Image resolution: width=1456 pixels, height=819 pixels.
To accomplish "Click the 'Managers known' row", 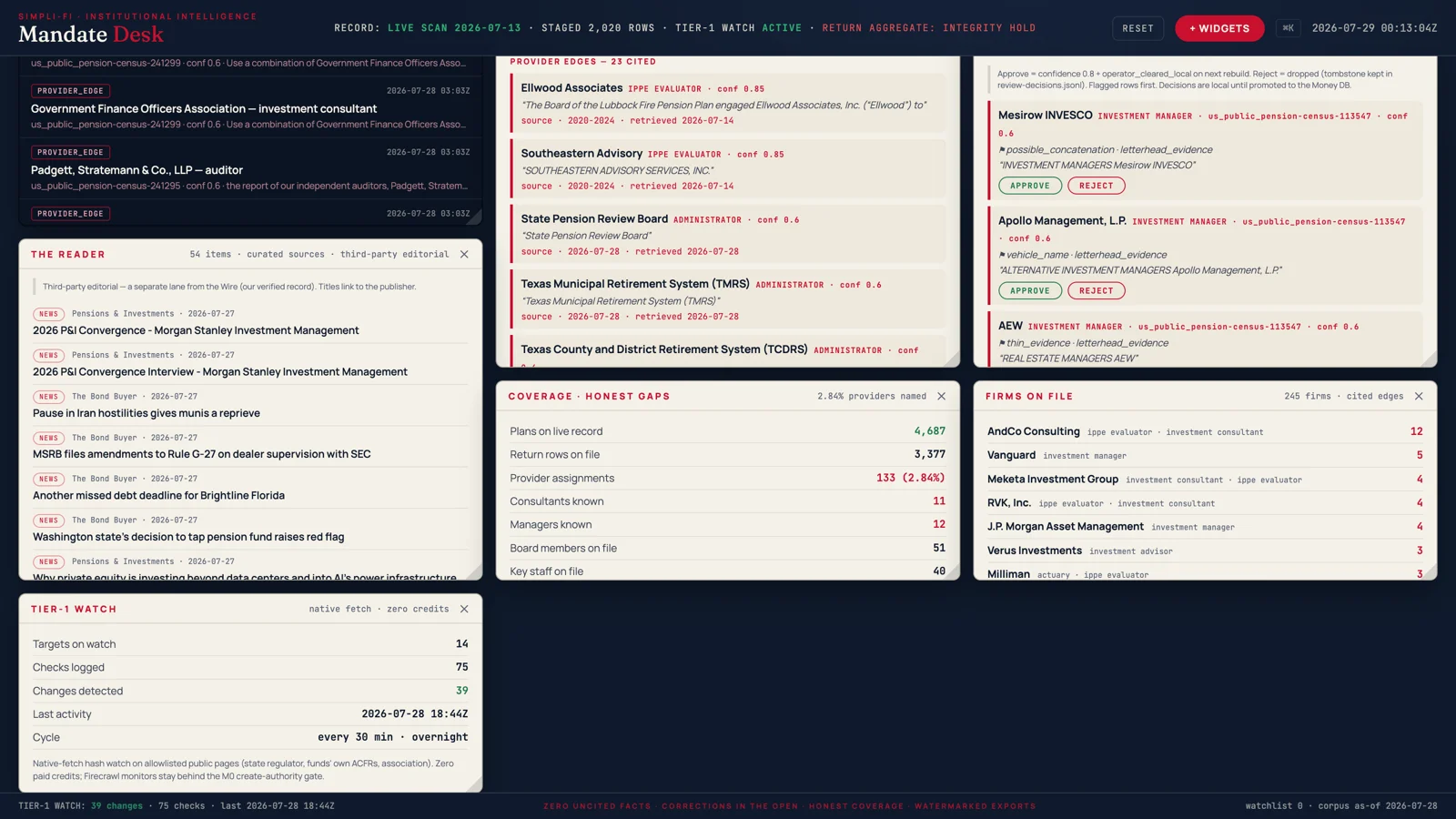I will (728, 525).
